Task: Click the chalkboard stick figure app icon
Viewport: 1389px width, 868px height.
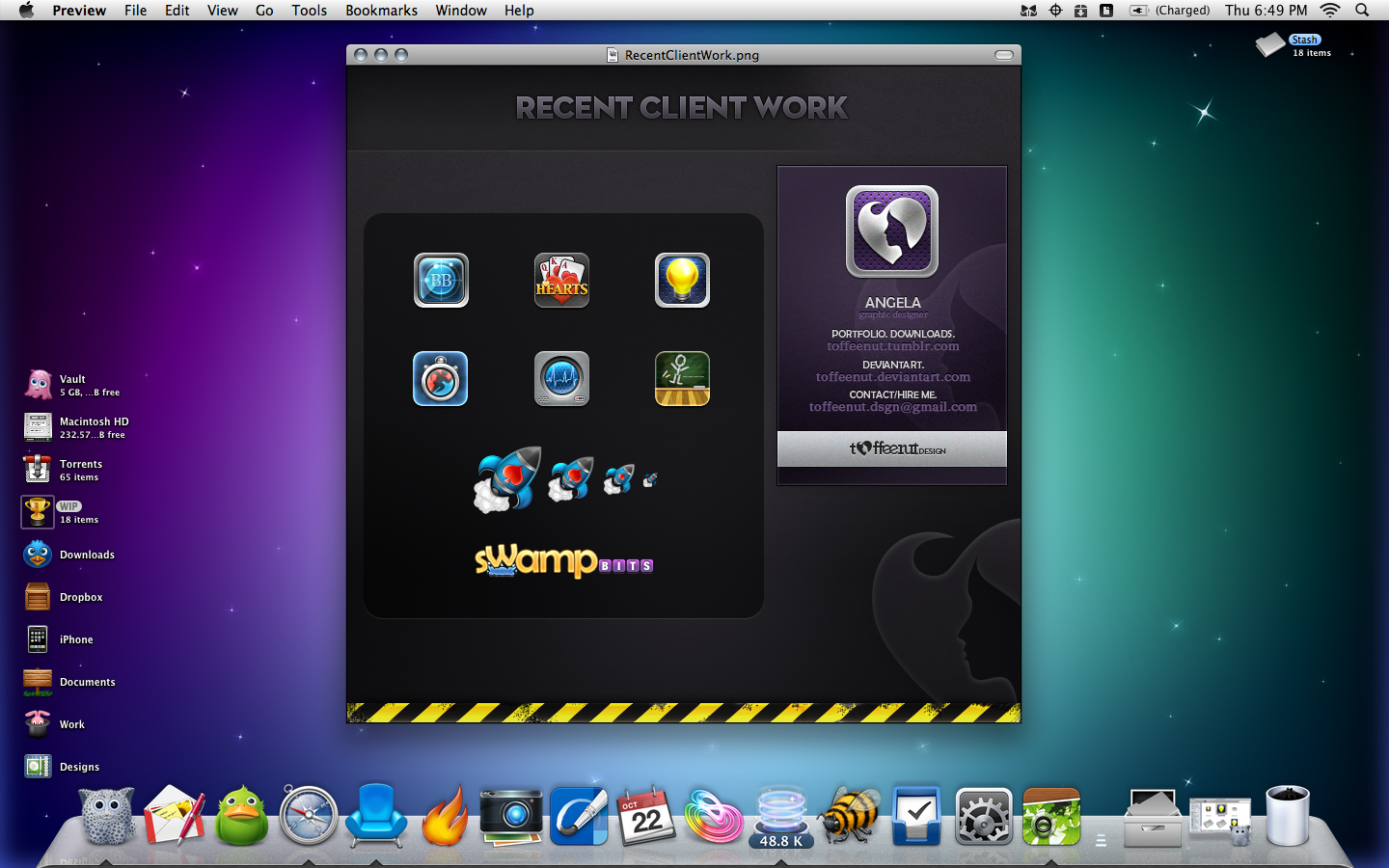Action: point(682,379)
